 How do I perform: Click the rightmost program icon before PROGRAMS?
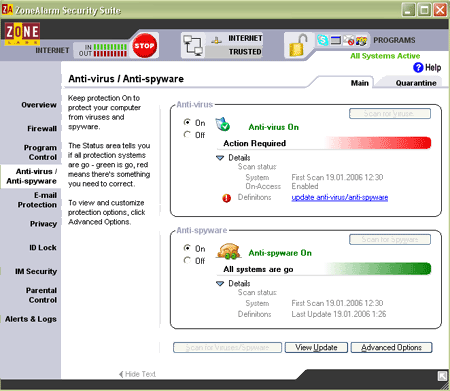(x=361, y=41)
